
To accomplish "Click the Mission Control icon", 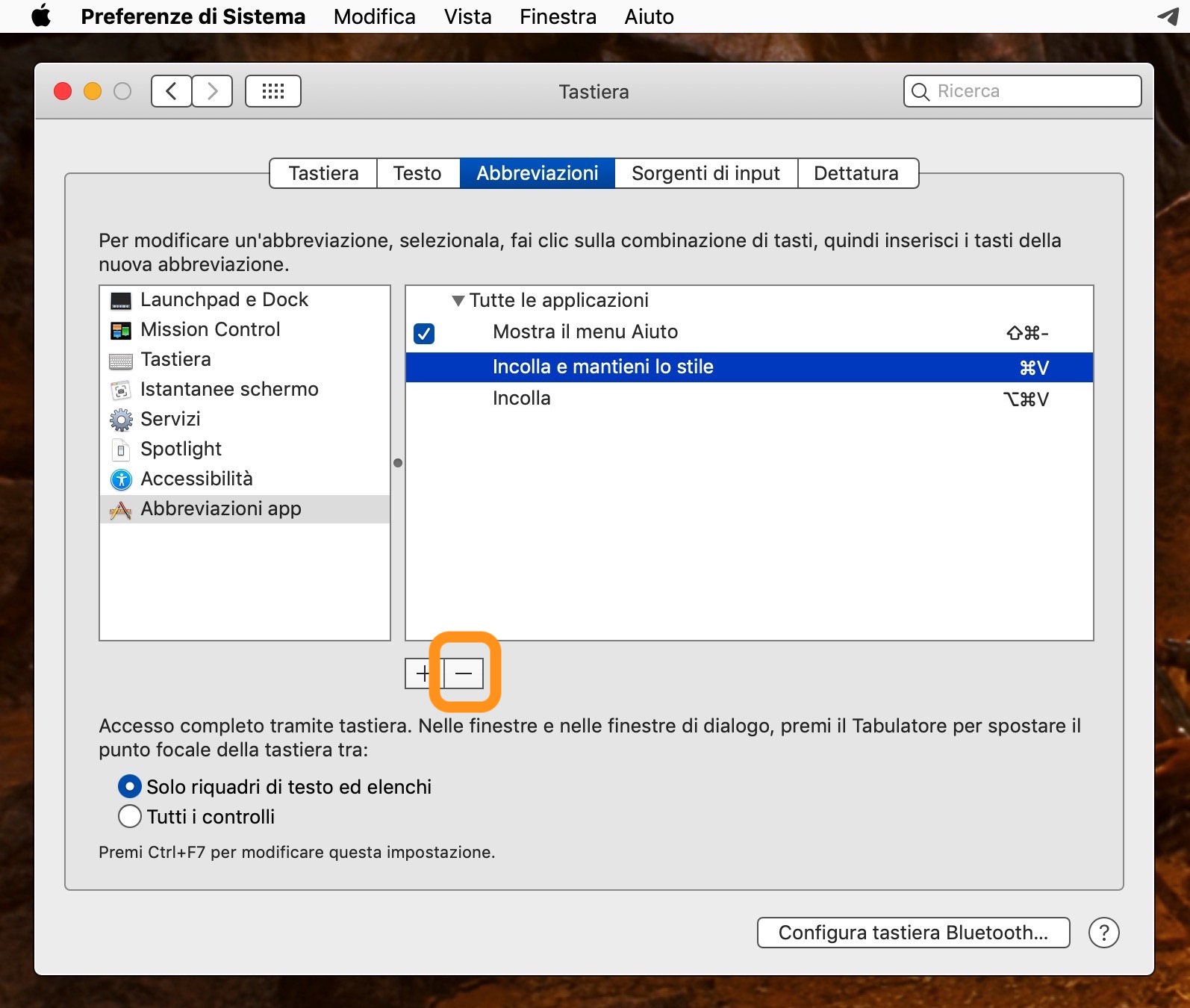I will pyautogui.click(x=121, y=330).
